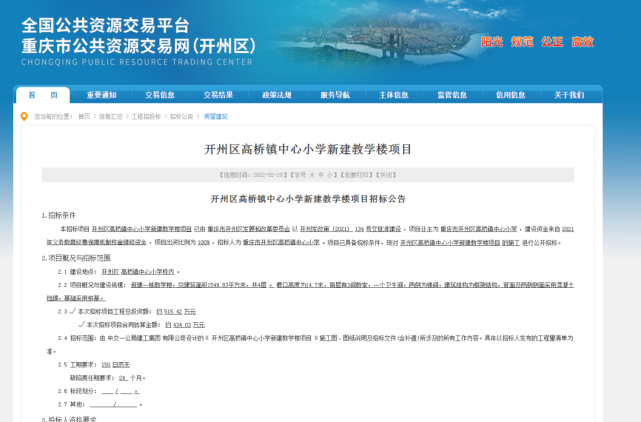Click the 高效 slogan text in banner

pos(583,42)
